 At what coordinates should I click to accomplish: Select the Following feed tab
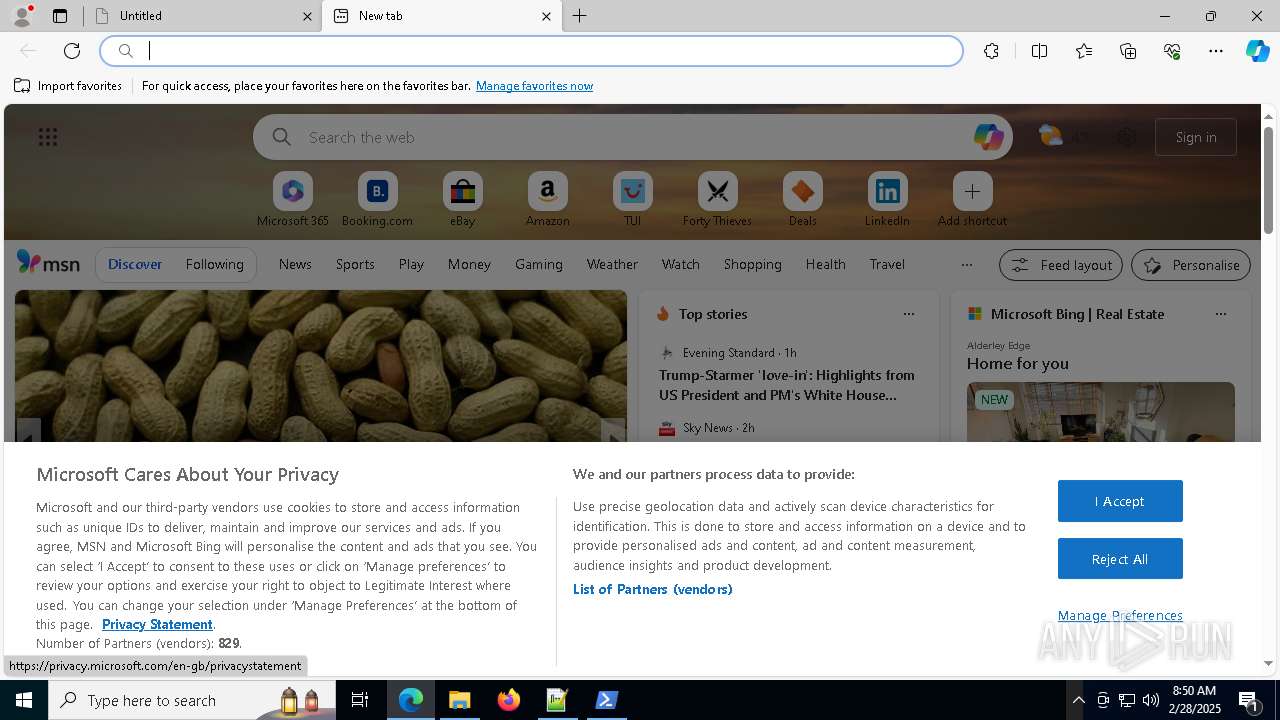click(x=214, y=264)
